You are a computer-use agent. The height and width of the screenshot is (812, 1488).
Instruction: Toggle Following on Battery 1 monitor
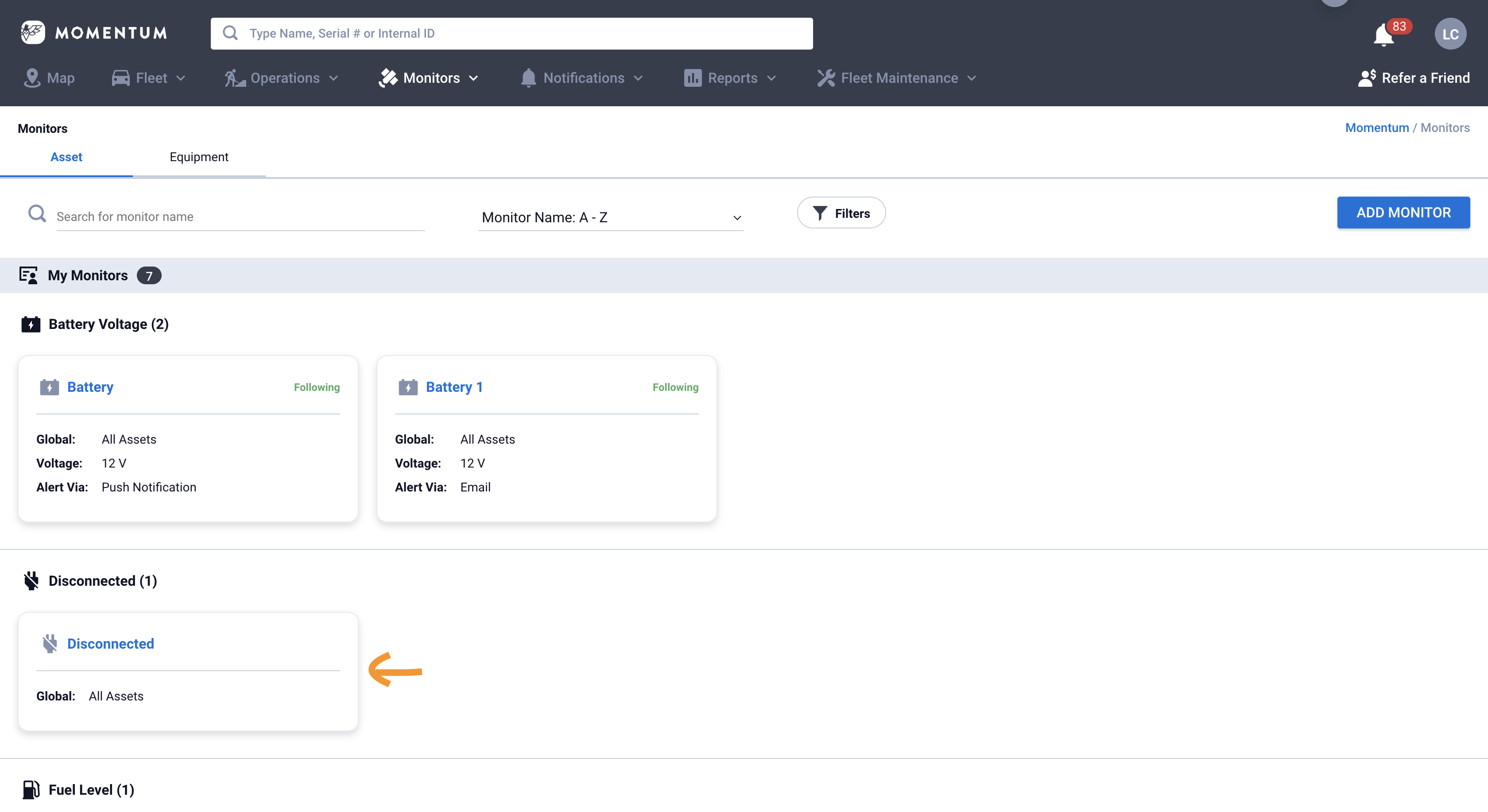[675, 387]
